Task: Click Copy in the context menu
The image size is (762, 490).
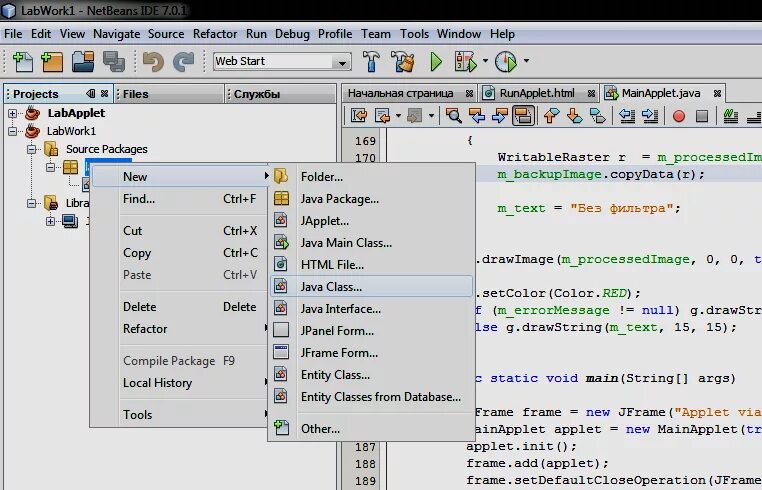Action: 180,253
